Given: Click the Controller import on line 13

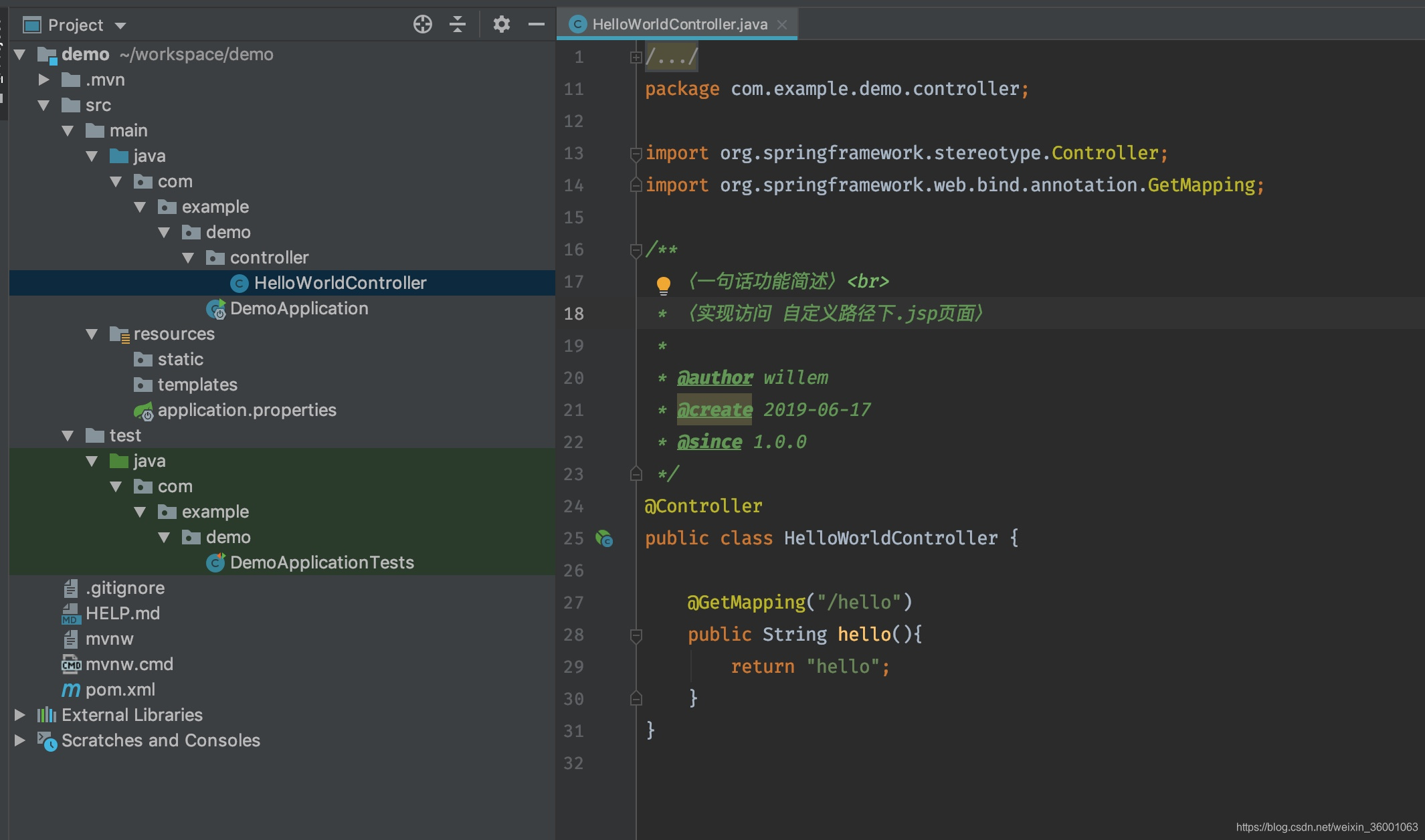Looking at the screenshot, I should click(x=1105, y=153).
